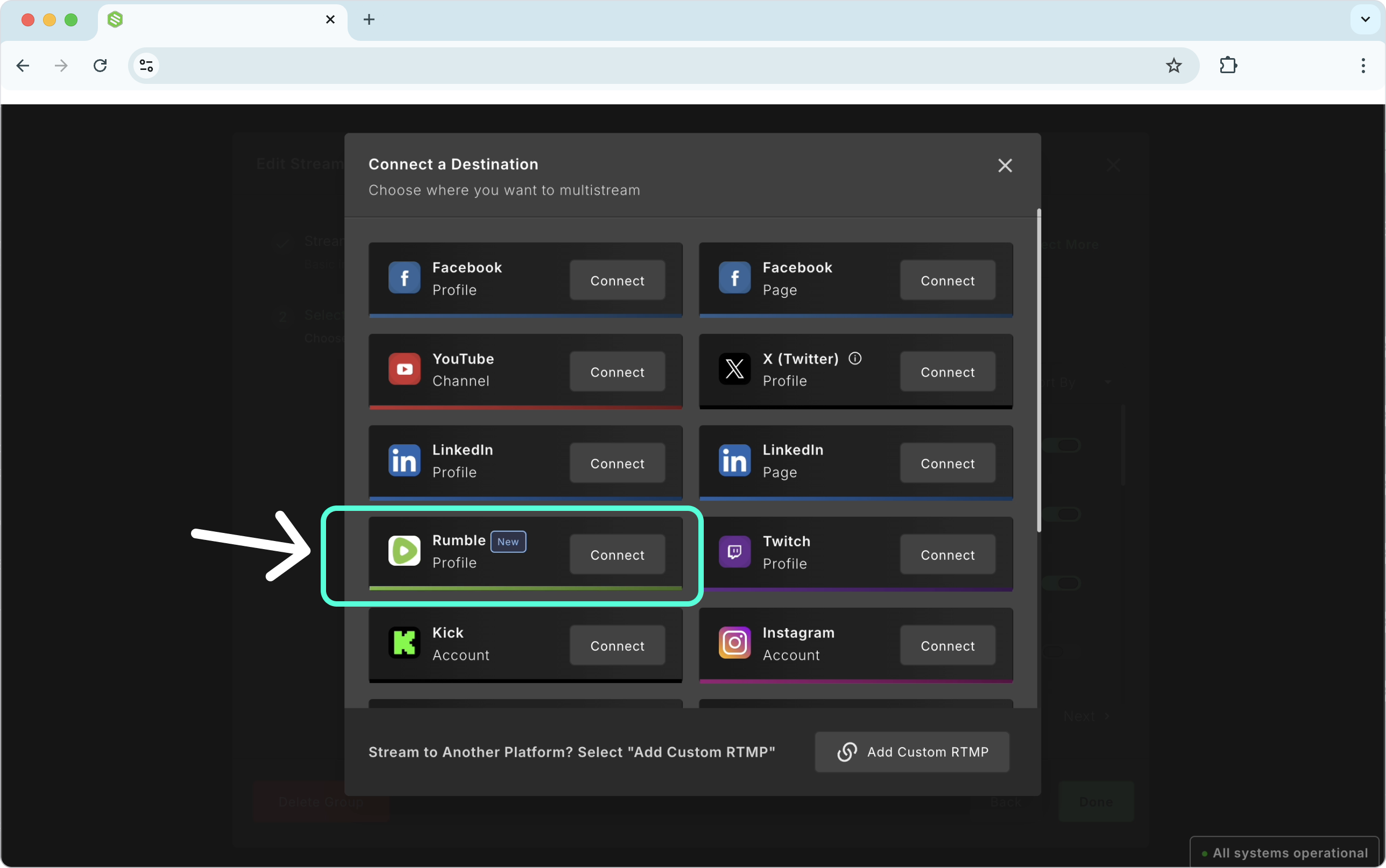Click the X (Twitter) info icon
Viewport: 1386px width, 868px height.
point(855,358)
